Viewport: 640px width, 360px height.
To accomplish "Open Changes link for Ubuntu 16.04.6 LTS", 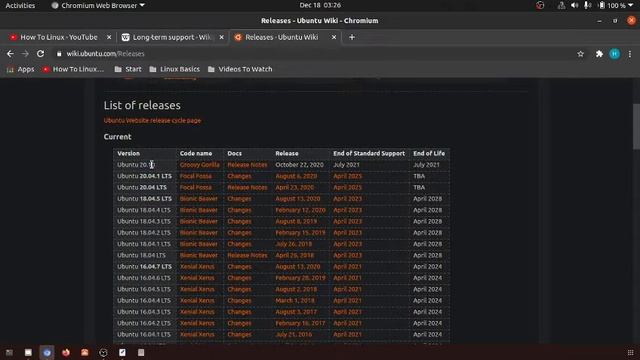I will pos(239,278).
